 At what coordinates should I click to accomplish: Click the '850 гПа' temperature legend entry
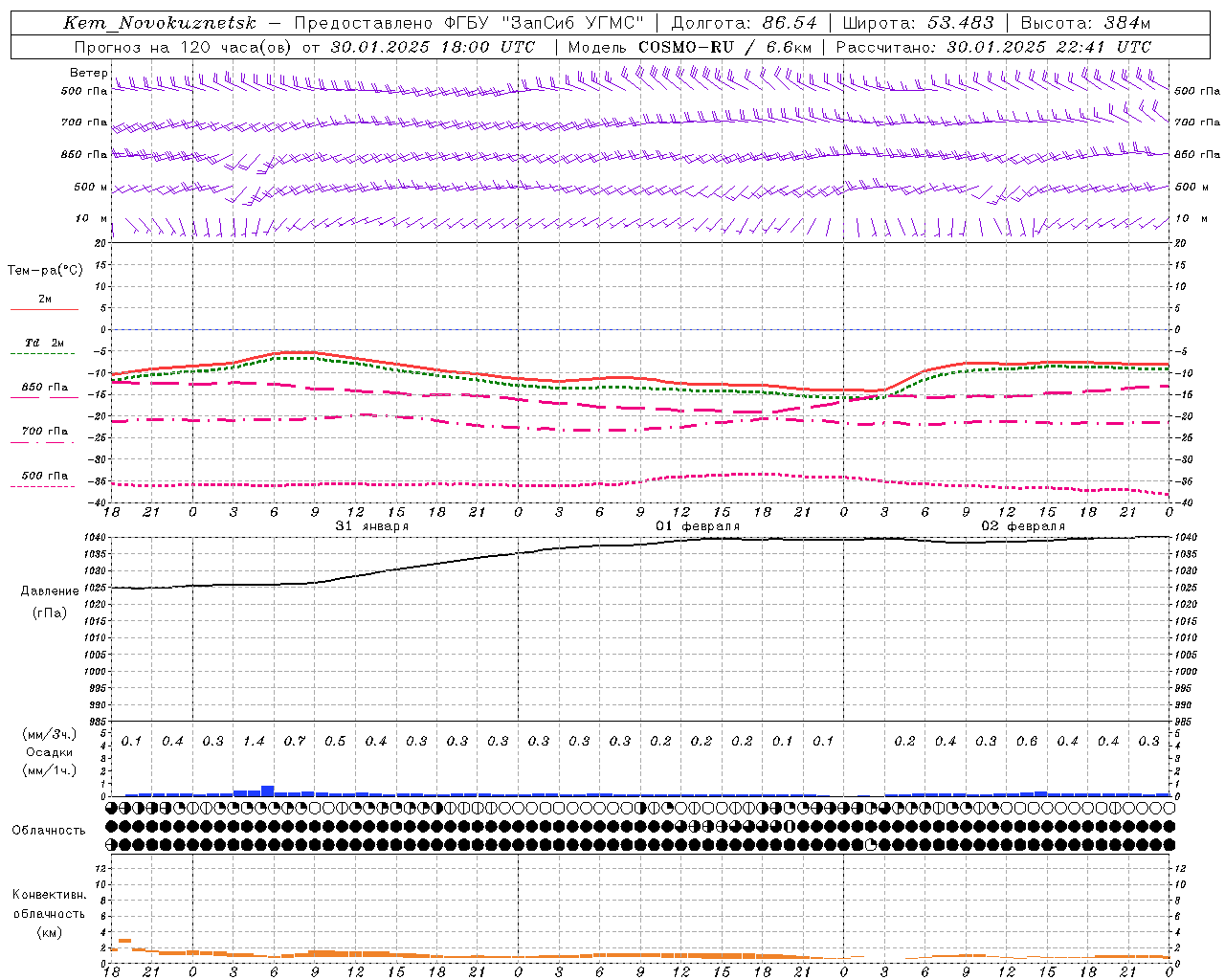(44, 388)
